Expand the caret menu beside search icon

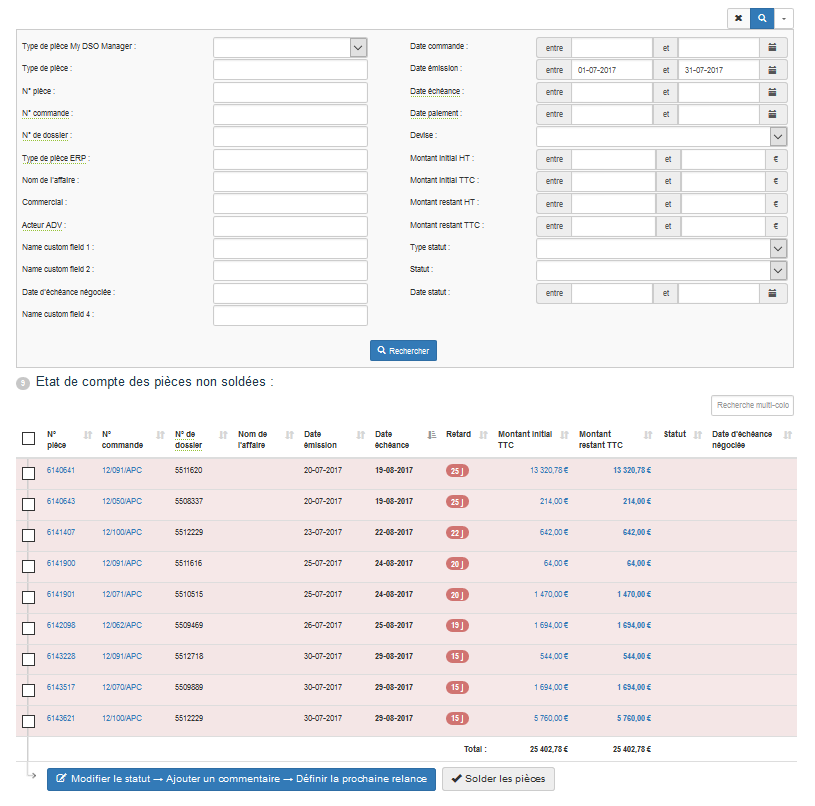785,18
